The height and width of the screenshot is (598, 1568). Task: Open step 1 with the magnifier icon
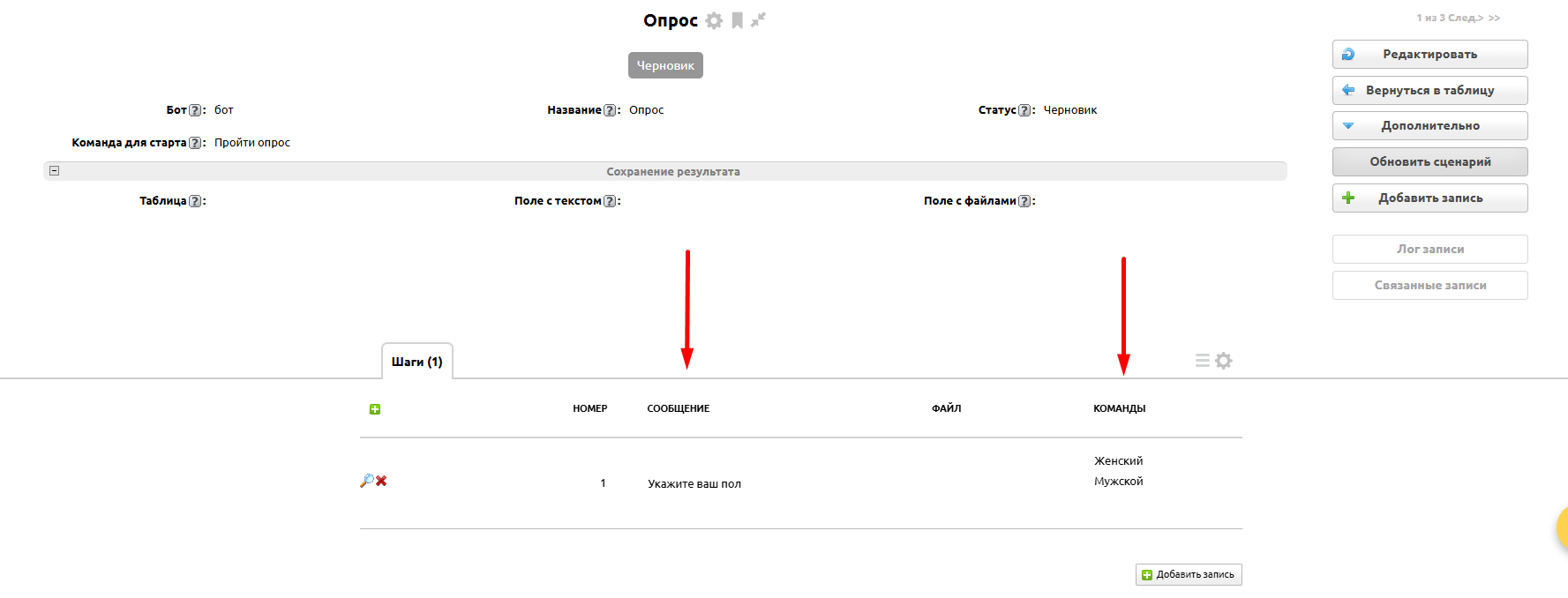click(367, 481)
